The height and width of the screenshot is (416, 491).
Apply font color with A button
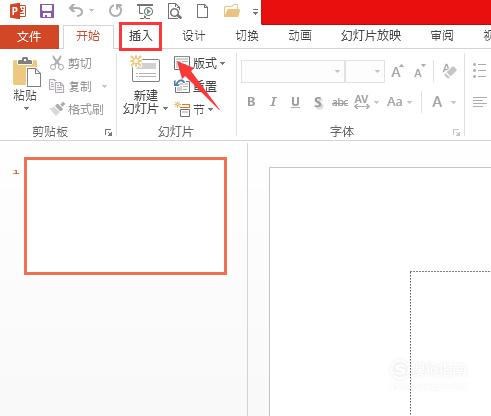point(437,102)
